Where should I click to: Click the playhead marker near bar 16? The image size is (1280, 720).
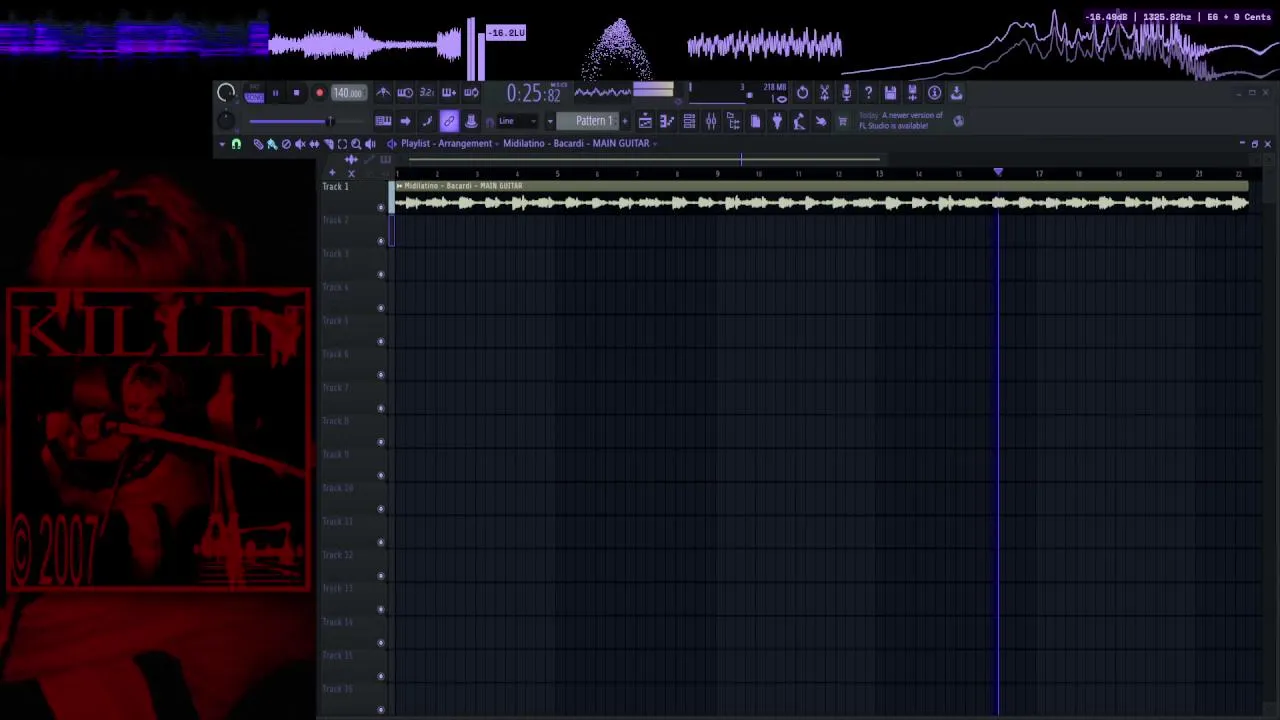998,174
